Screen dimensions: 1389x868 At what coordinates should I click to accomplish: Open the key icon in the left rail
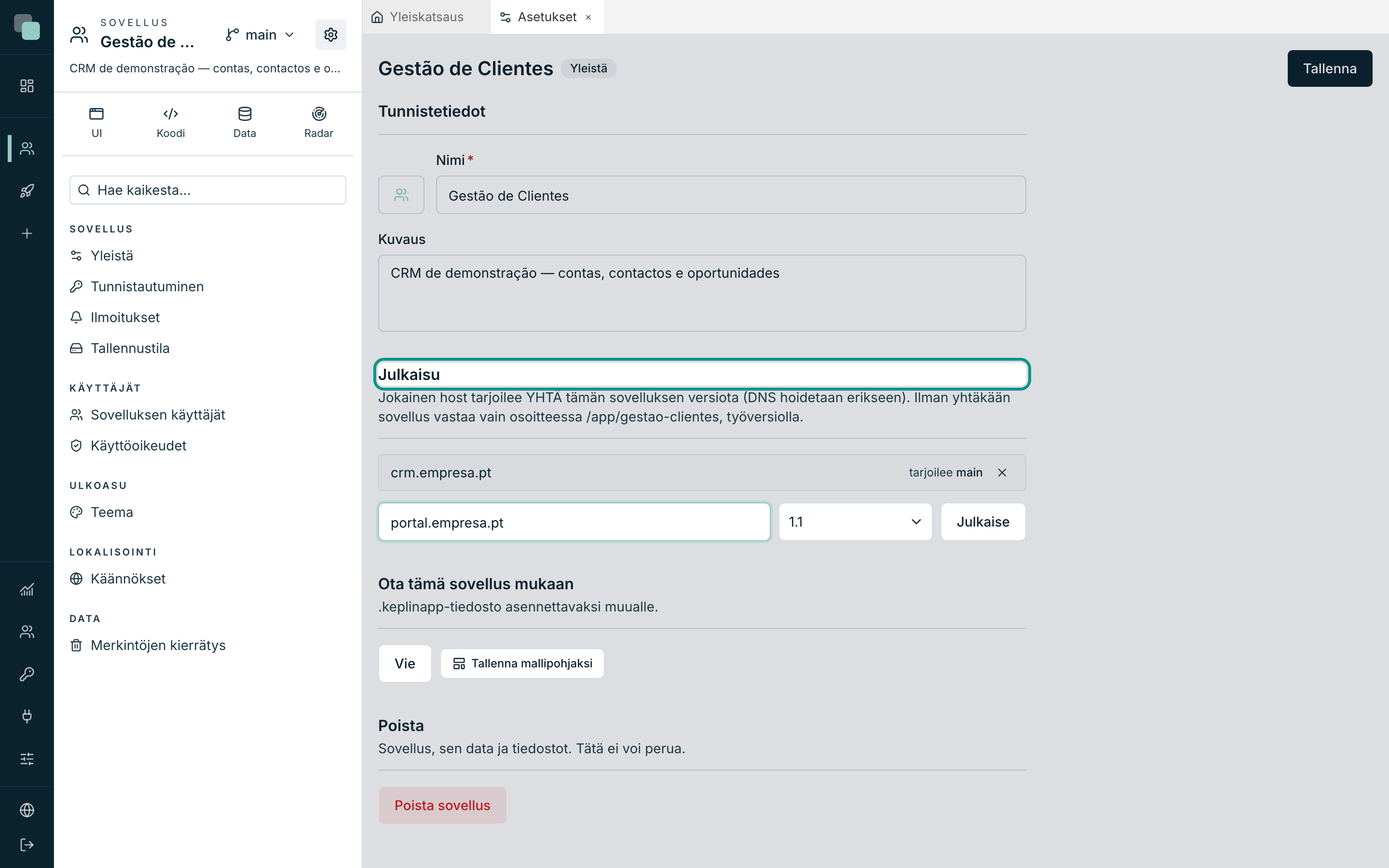[27, 674]
